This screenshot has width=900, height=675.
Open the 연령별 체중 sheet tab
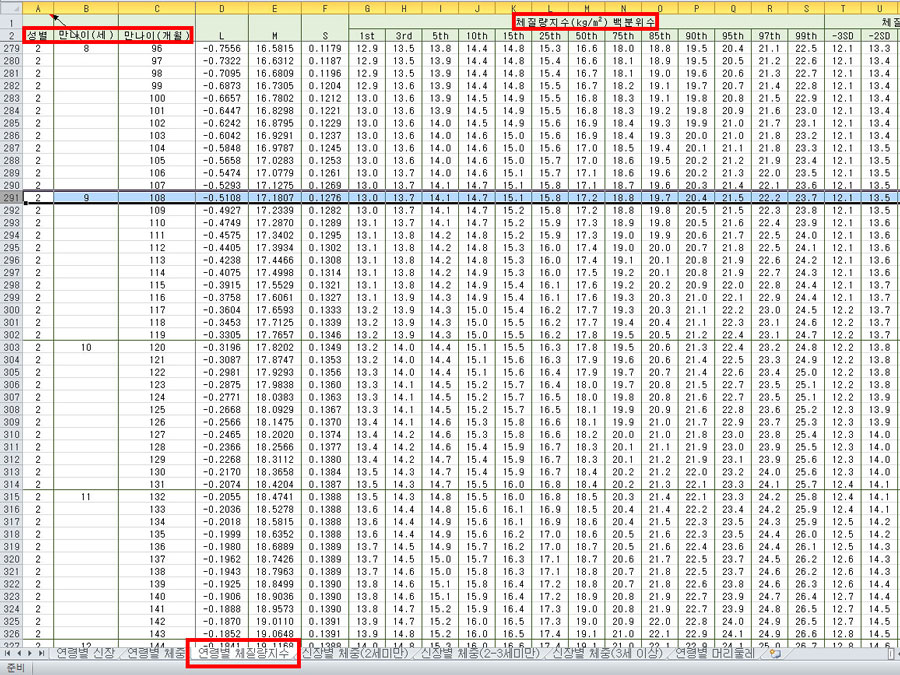[x=156, y=653]
